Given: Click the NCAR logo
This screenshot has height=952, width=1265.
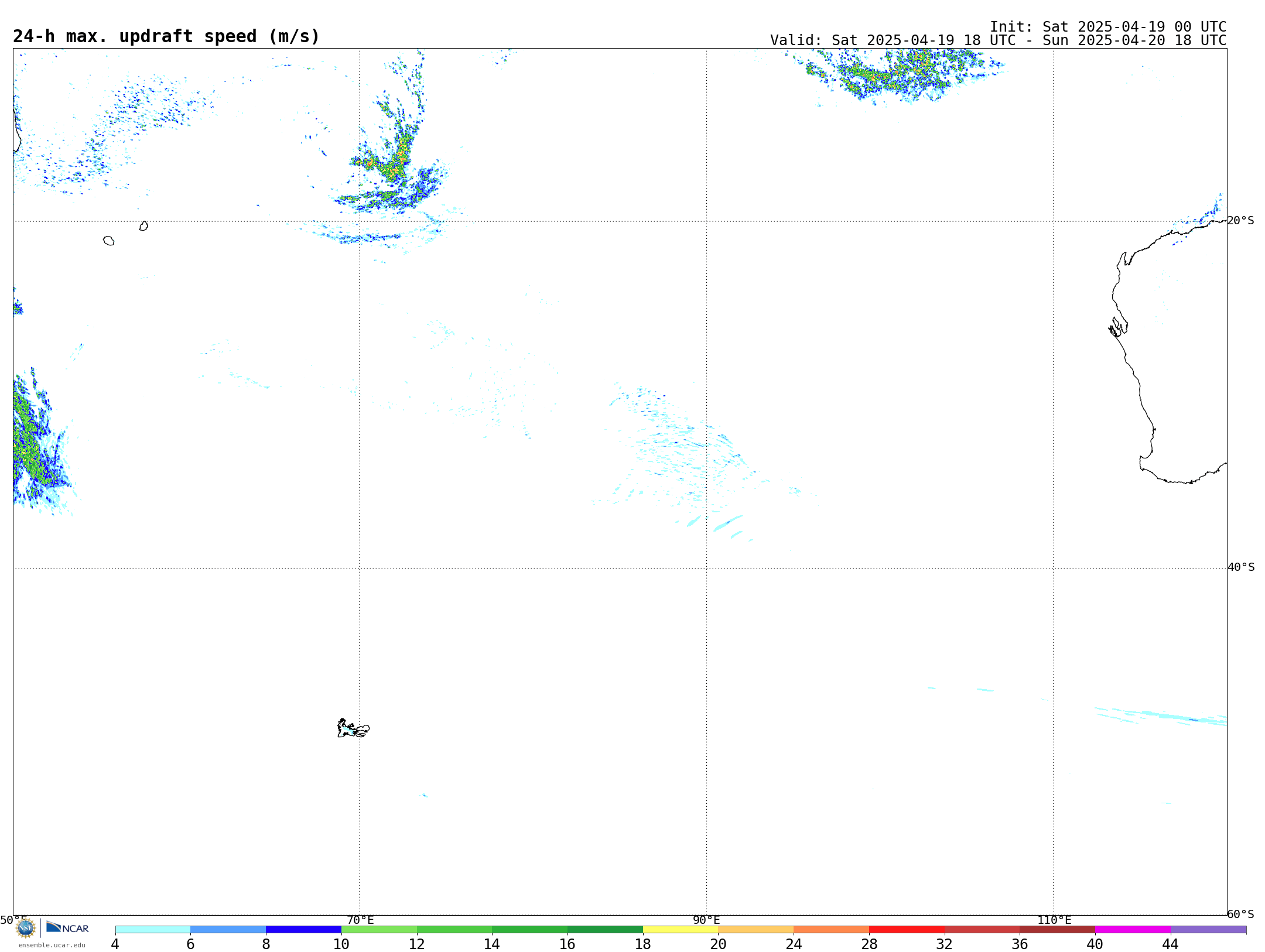Looking at the screenshot, I should (67, 927).
